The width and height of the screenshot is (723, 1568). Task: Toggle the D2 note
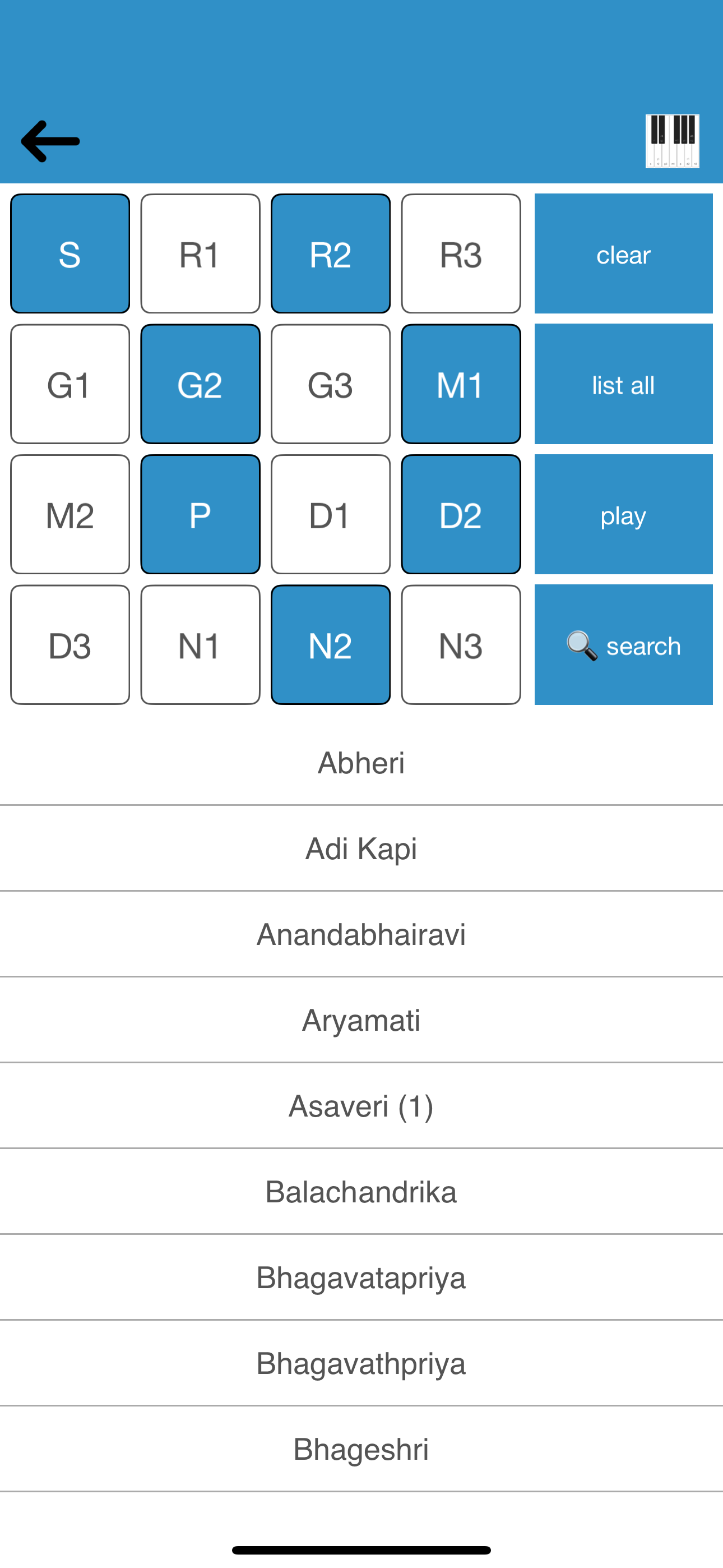click(461, 514)
